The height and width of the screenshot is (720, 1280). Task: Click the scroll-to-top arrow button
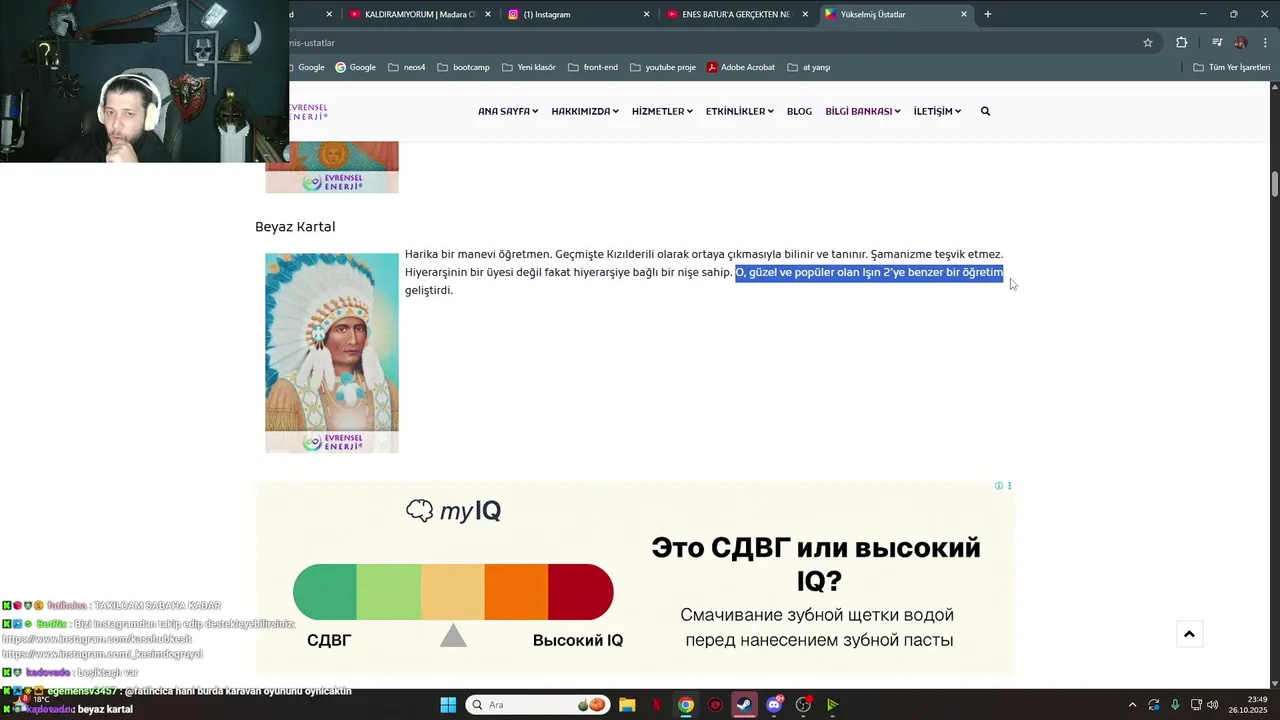coord(1189,634)
